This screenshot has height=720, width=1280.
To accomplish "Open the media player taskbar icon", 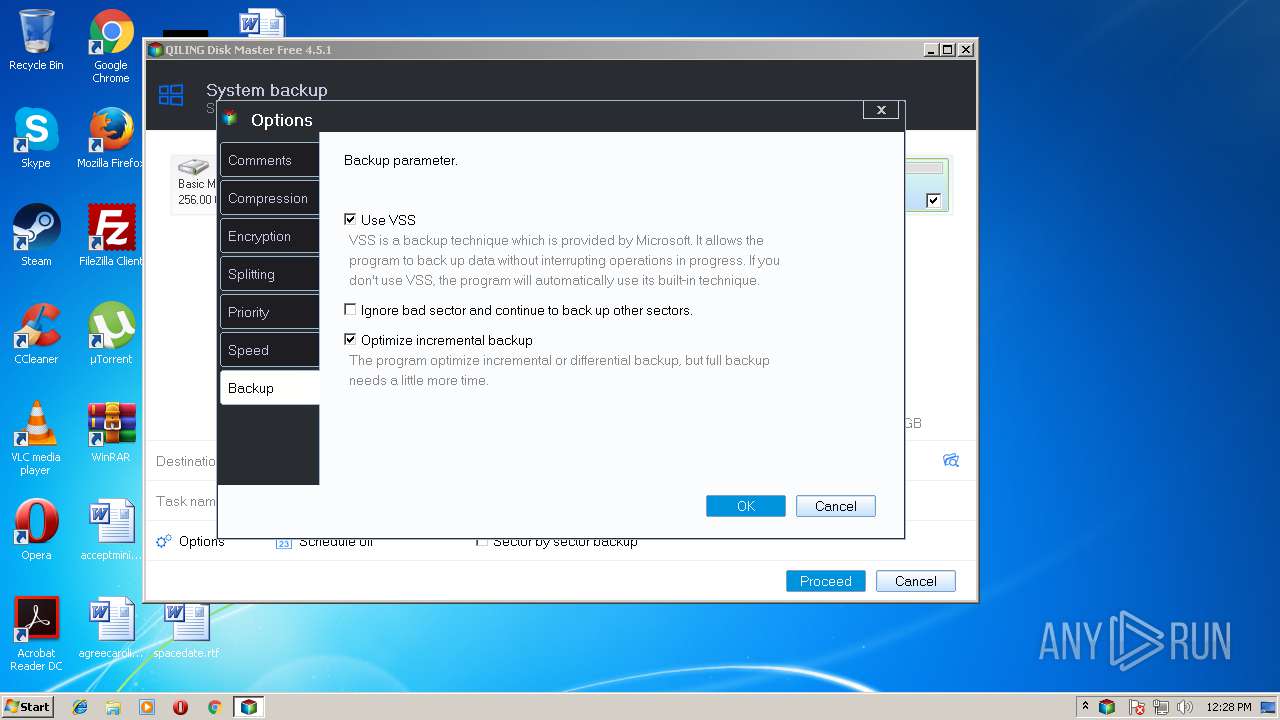I will click(x=147, y=707).
